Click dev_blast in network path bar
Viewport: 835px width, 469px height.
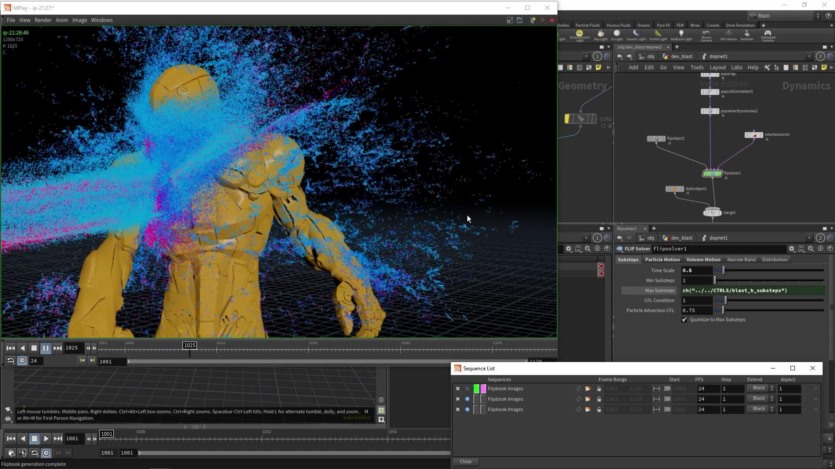(x=677, y=56)
